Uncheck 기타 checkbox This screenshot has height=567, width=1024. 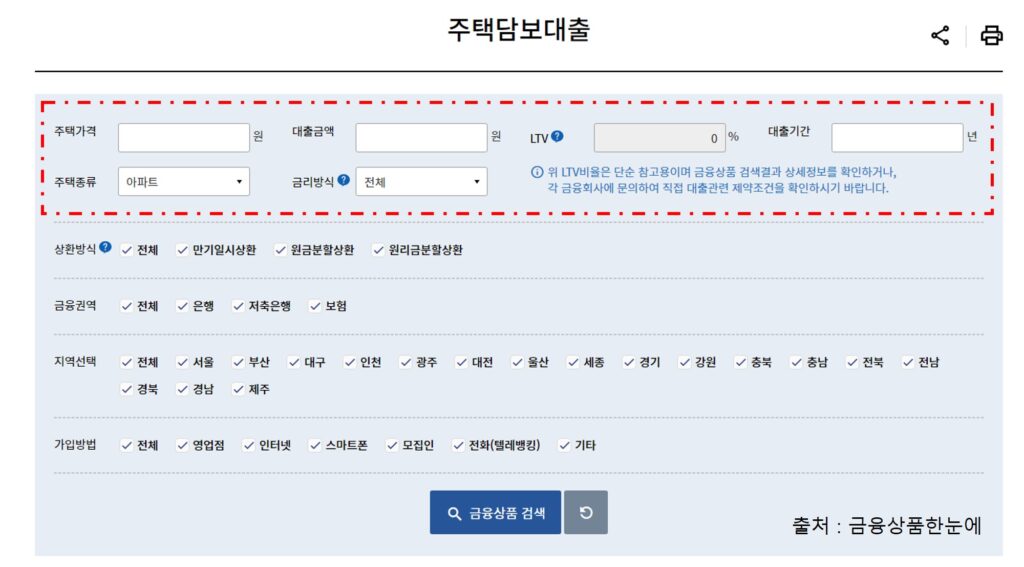(x=564, y=446)
